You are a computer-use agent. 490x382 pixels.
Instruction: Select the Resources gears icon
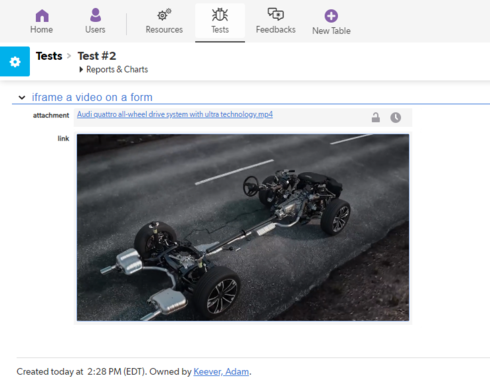click(x=164, y=15)
